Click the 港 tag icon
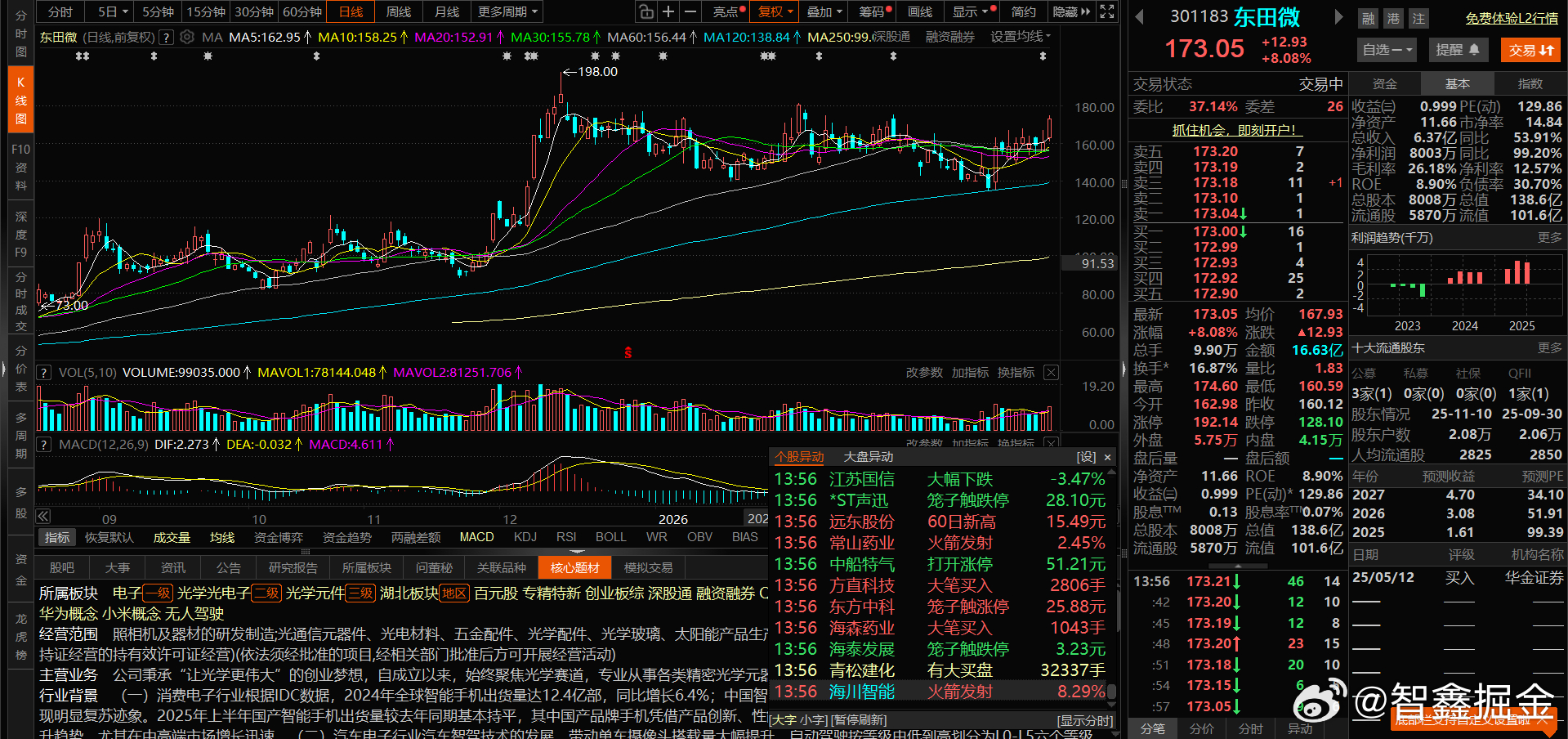1568x739 pixels. pos(1393,18)
